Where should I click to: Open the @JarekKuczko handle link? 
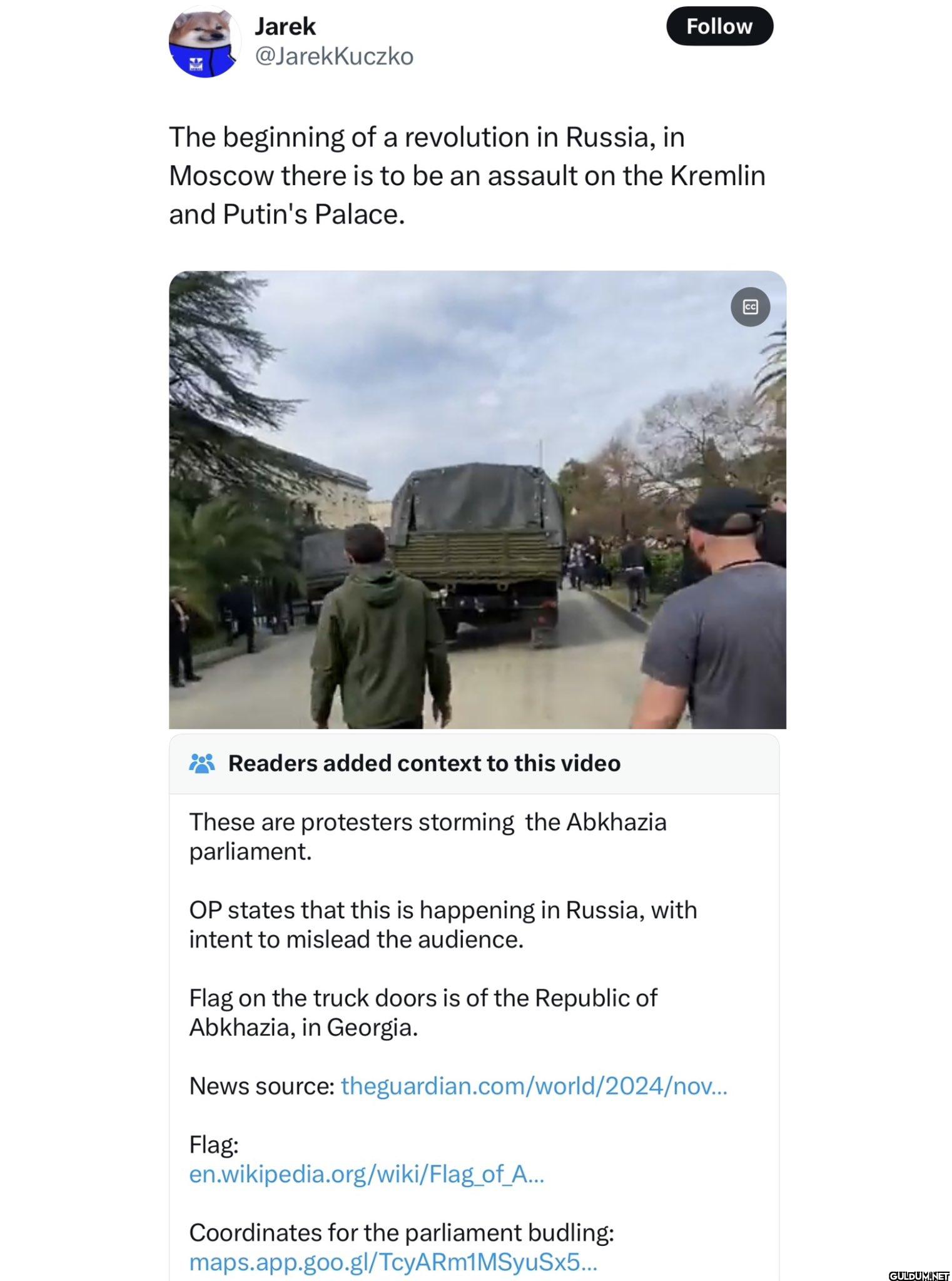(333, 56)
